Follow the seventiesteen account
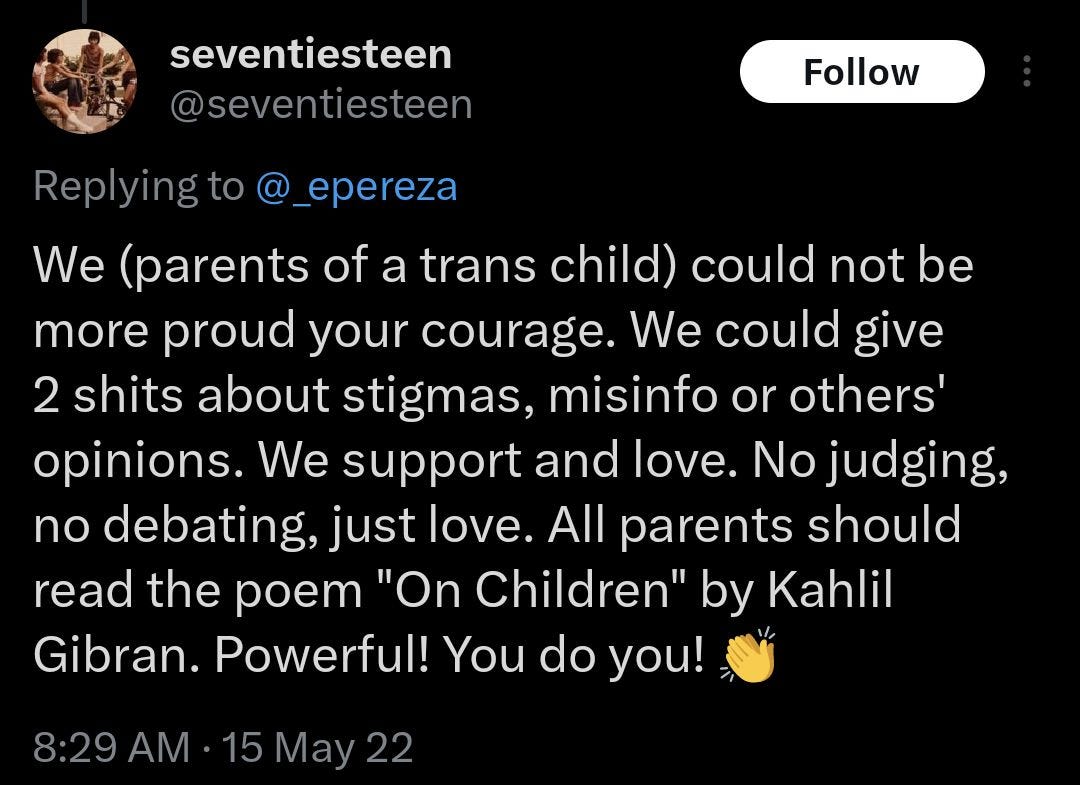The image size is (1080, 785). coord(862,72)
